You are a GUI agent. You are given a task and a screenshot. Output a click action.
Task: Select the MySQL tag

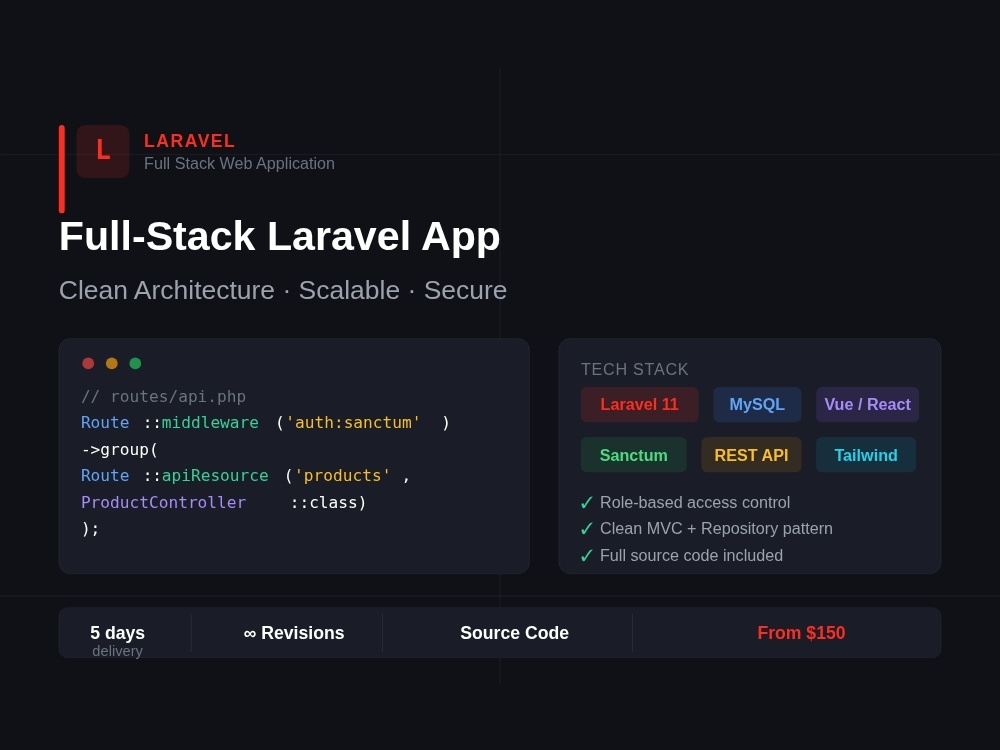(x=757, y=404)
